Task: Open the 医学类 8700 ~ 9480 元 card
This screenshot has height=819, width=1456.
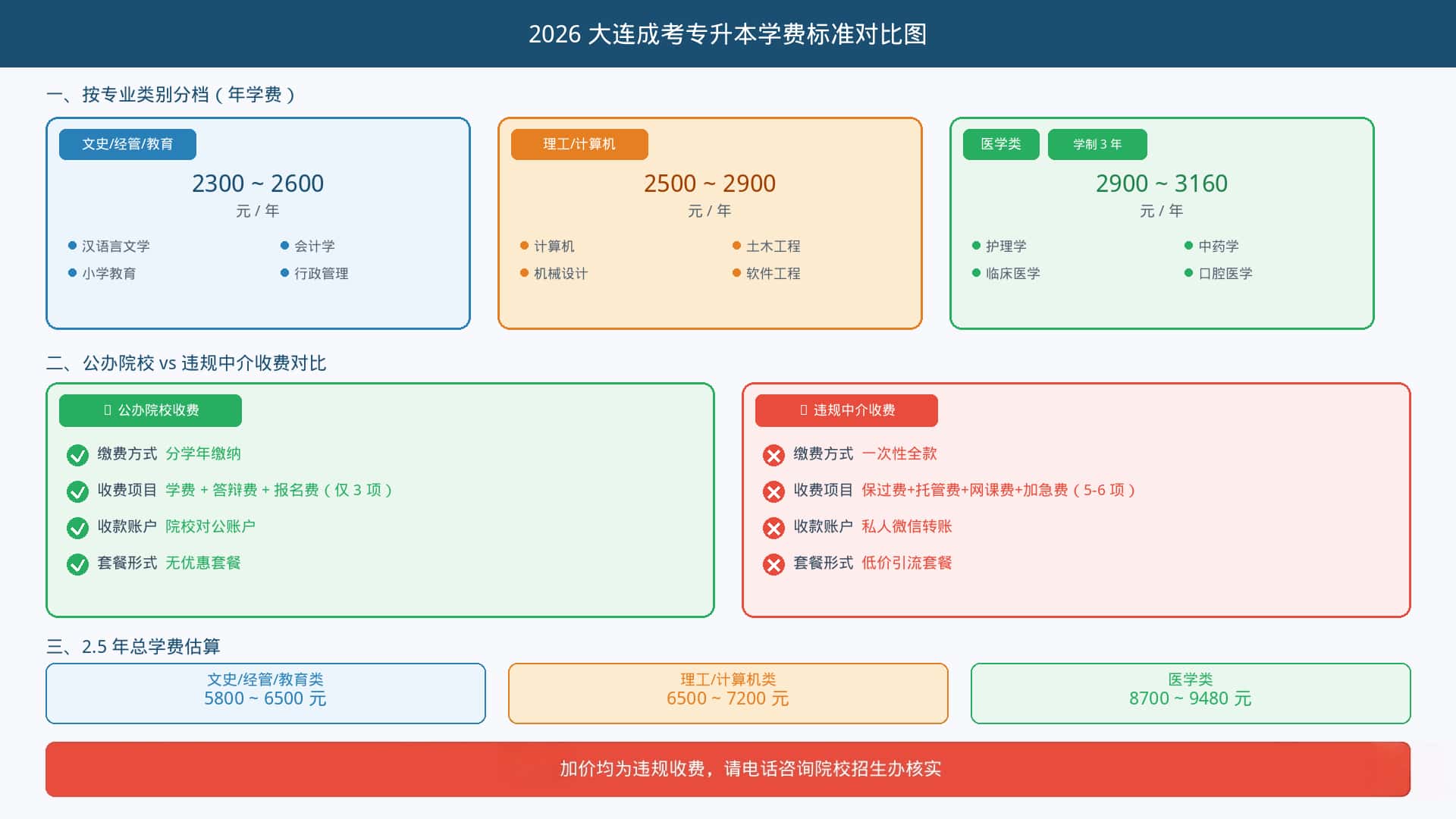Action: [x=1191, y=693]
